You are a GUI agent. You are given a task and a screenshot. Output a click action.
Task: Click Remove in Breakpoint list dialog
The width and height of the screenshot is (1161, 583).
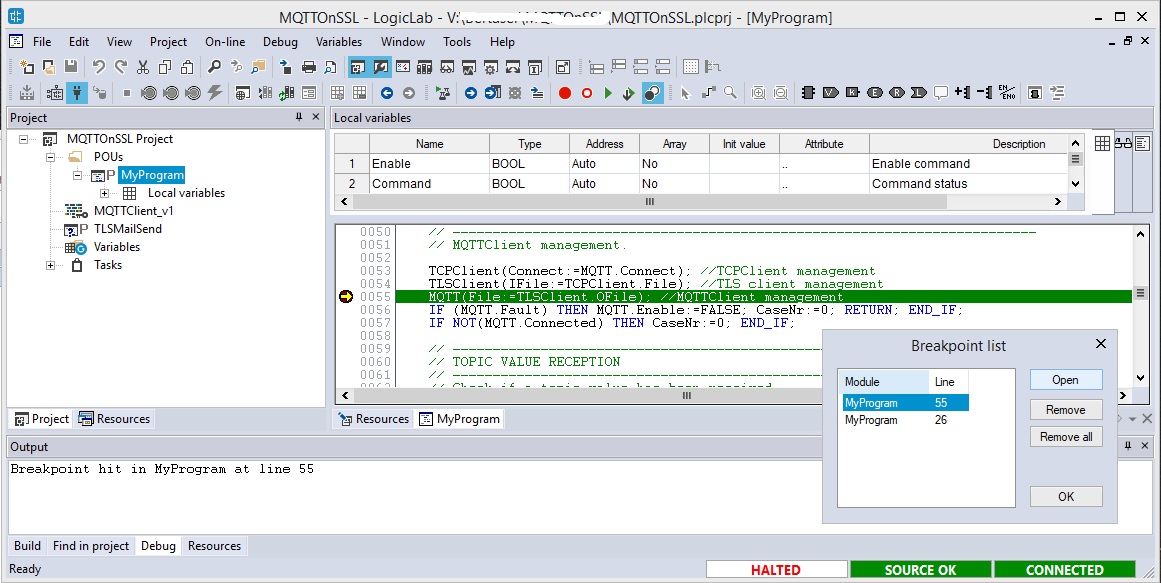pos(1065,410)
